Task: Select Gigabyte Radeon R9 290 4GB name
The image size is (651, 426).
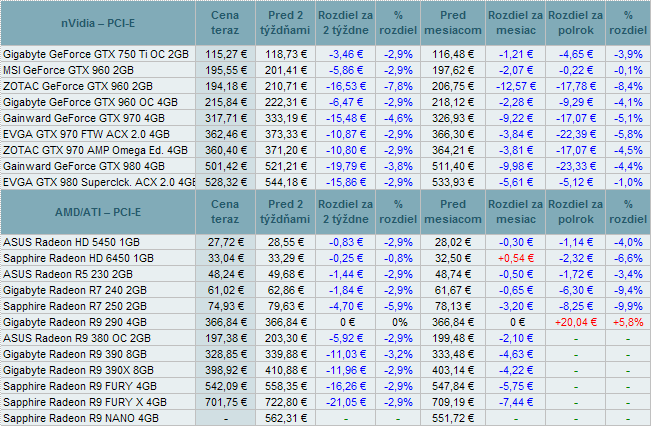Action: coord(75,323)
